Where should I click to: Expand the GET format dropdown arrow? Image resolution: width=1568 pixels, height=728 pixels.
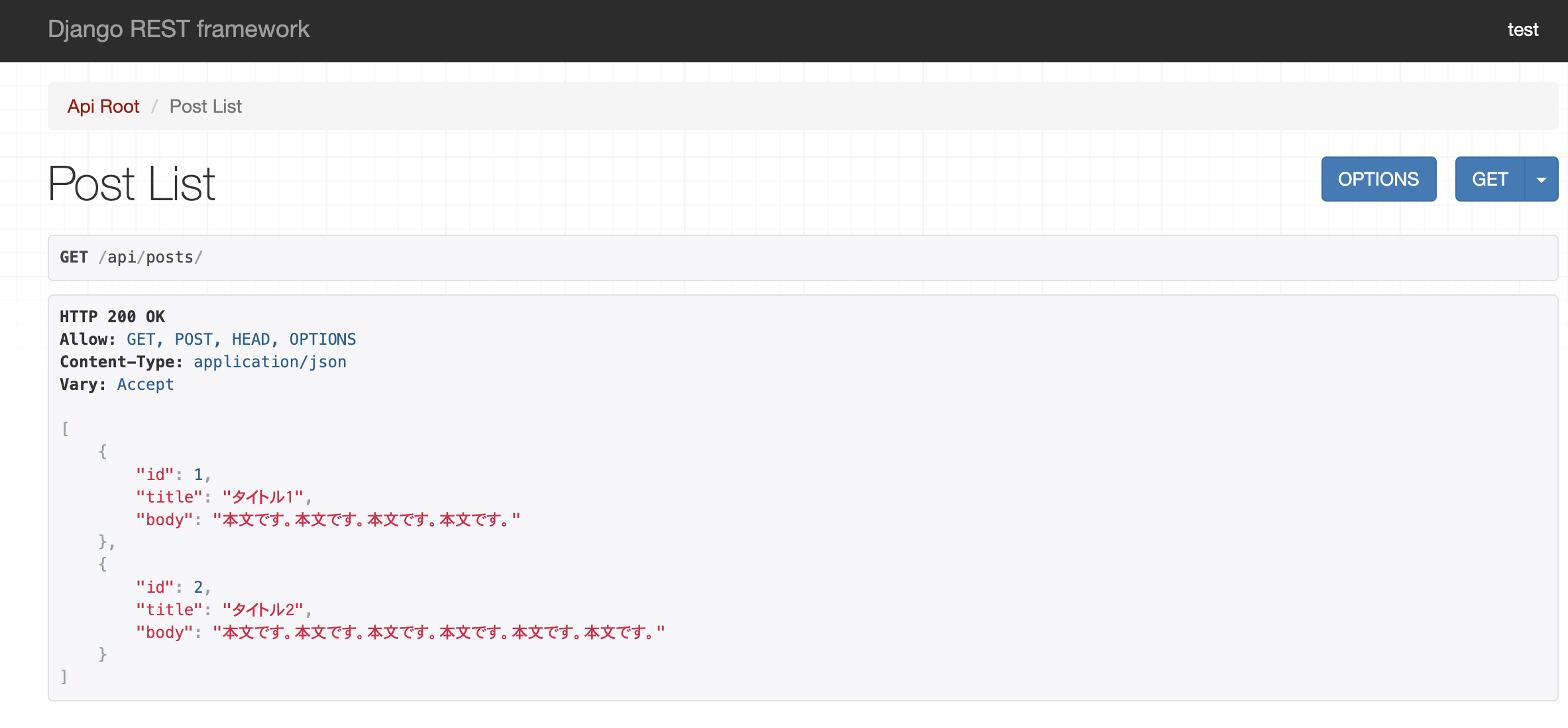point(1541,178)
